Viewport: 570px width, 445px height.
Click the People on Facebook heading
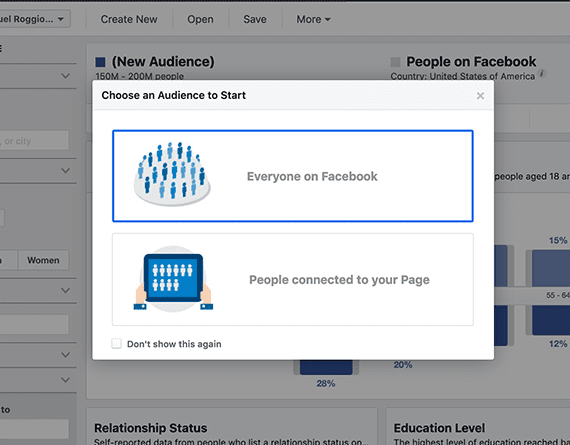click(x=471, y=62)
